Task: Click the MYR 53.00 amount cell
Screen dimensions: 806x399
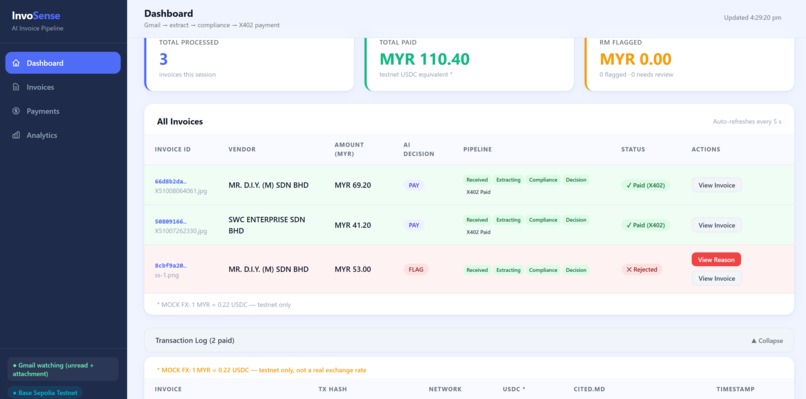Action: tap(353, 269)
